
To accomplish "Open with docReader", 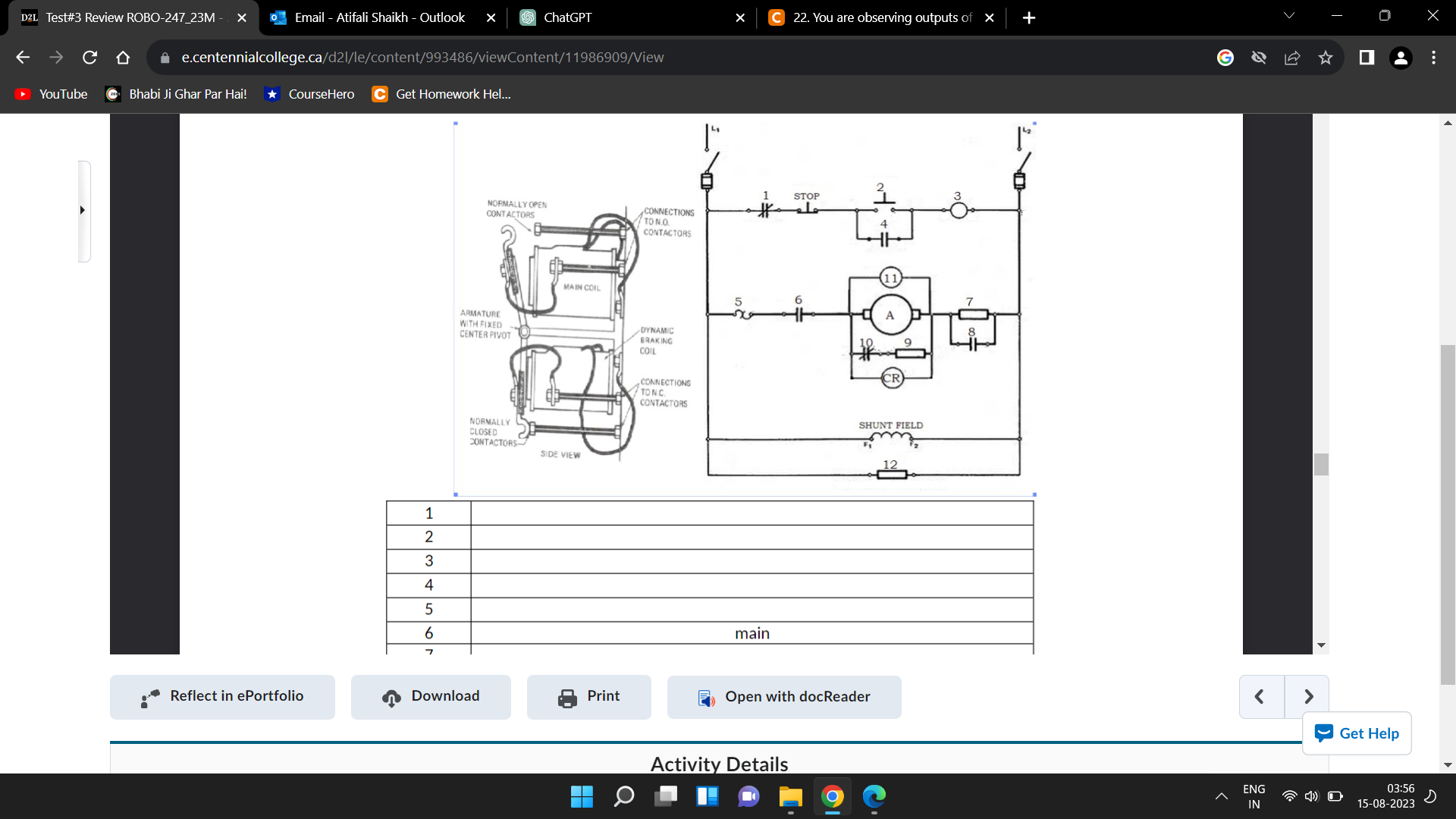I will click(x=784, y=696).
